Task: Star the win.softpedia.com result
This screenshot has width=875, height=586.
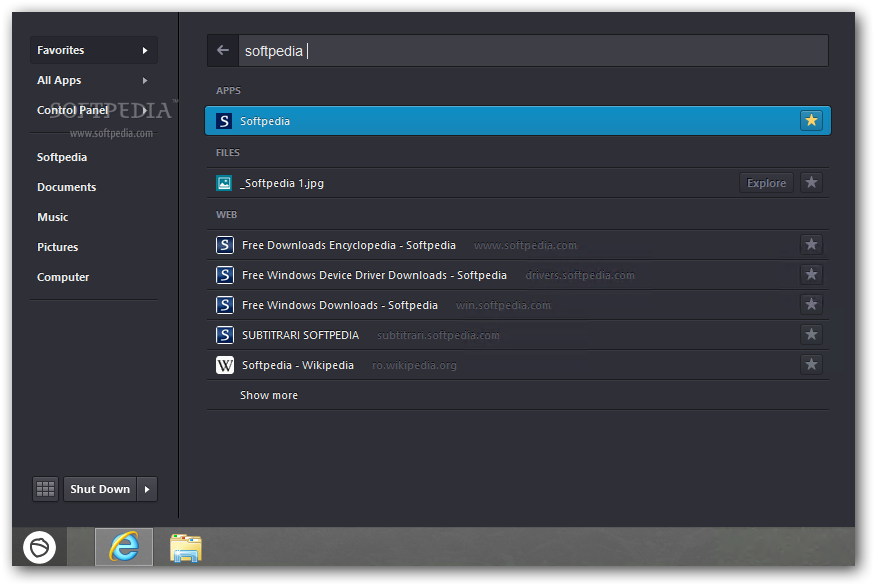Action: click(x=811, y=305)
